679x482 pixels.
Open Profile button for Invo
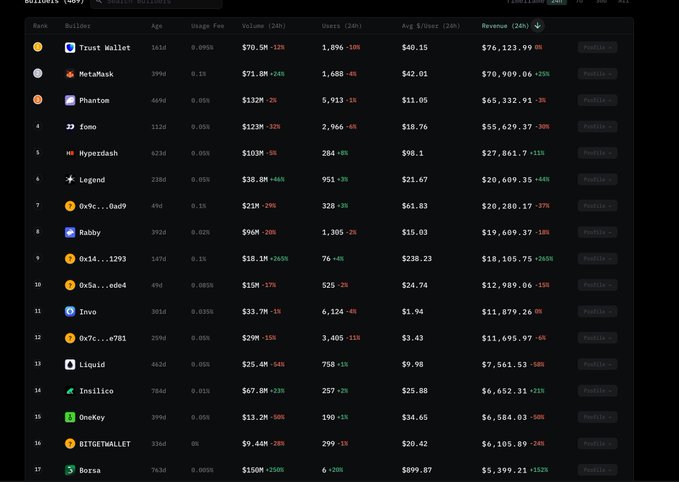[x=597, y=311]
